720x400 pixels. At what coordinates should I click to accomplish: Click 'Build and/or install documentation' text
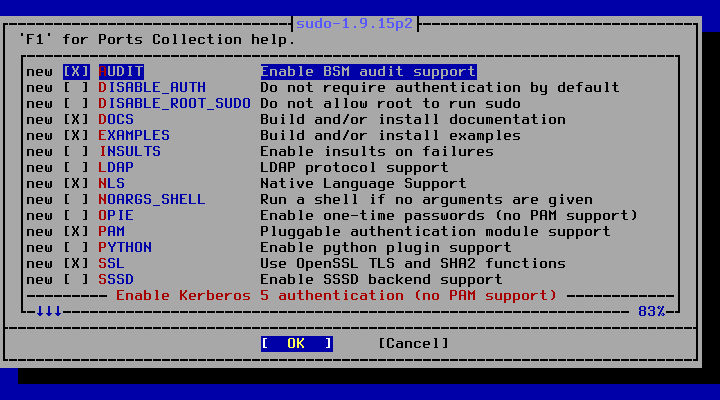pyautogui.click(x=413, y=120)
